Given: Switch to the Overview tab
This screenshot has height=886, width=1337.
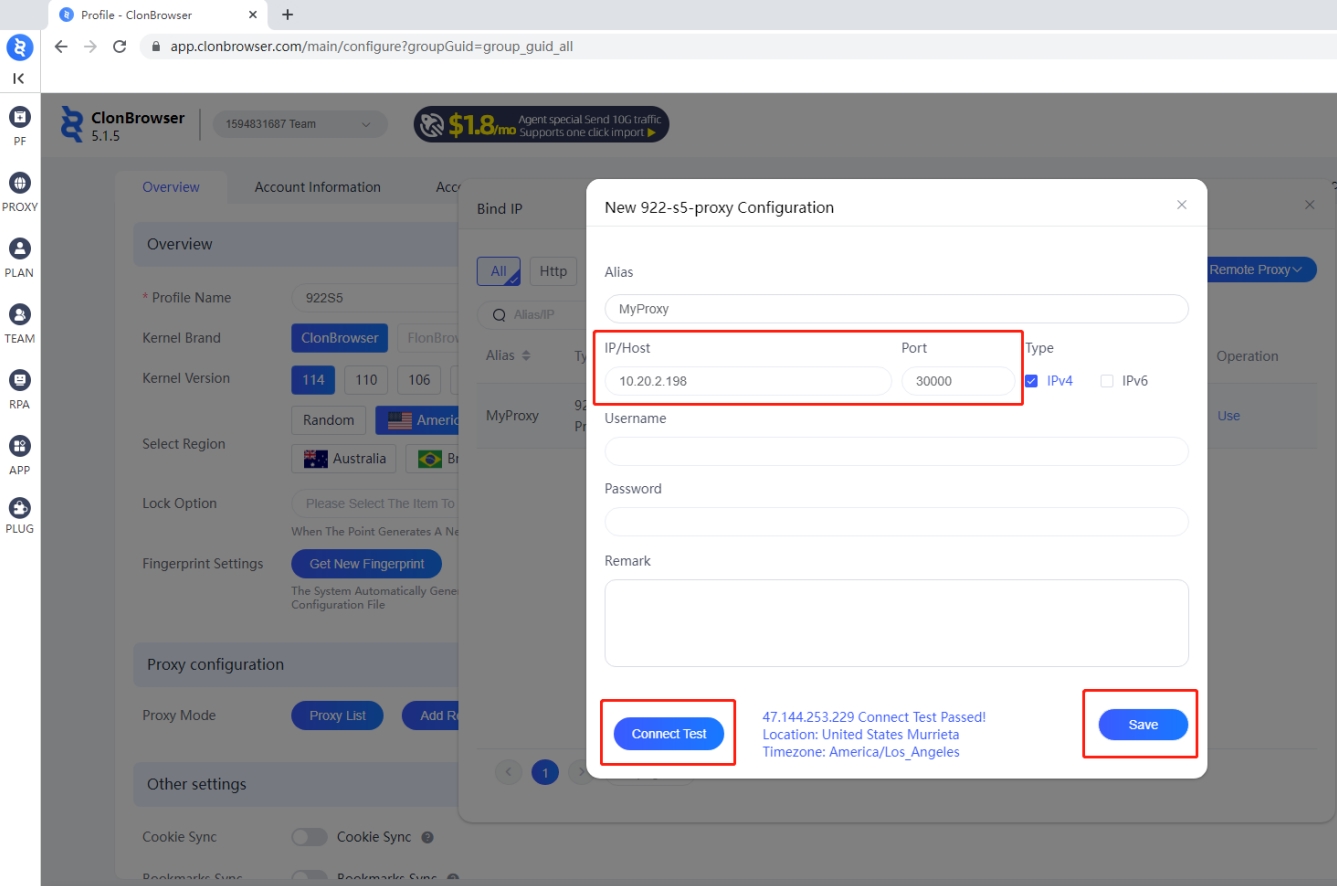Looking at the screenshot, I should 170,187.
